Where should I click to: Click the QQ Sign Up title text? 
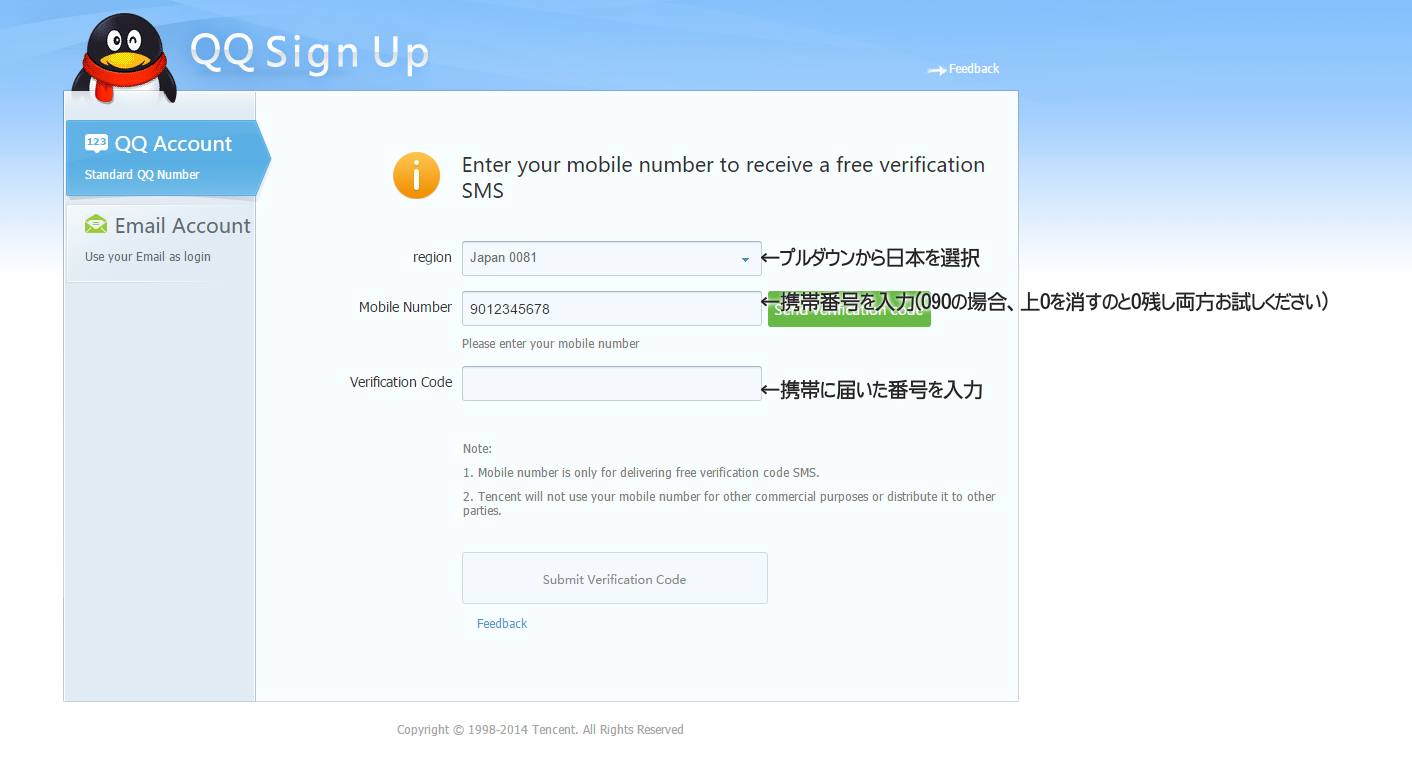pyautogui.click(x=310, y=53)
